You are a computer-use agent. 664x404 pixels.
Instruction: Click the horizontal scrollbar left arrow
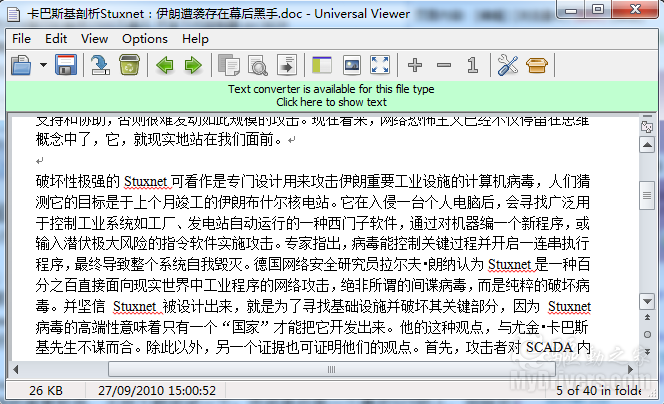(x=16, y=369)
